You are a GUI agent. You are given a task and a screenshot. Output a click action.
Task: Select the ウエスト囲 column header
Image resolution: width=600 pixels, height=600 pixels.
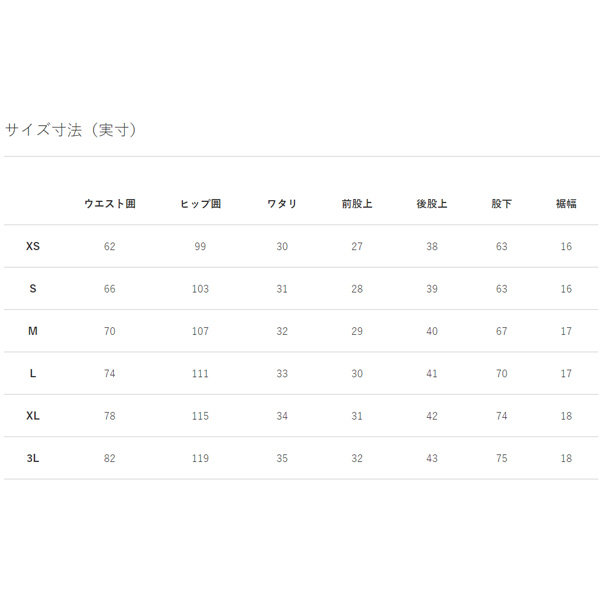coord(110,204)
